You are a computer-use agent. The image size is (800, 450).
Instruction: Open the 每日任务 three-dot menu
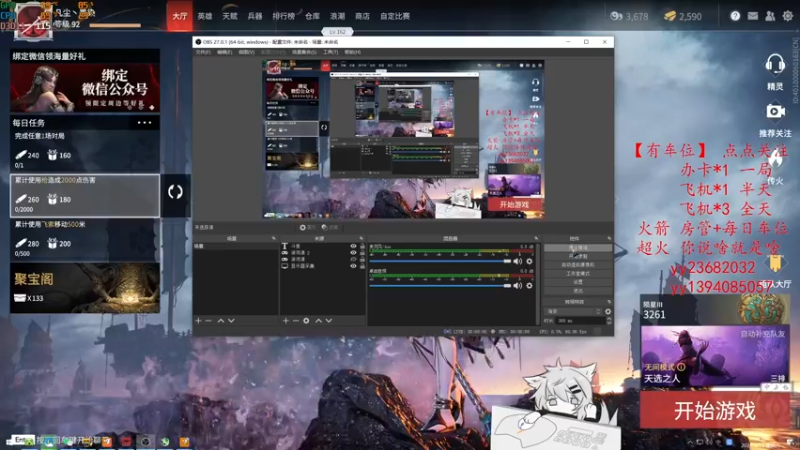tap(144, 122)
